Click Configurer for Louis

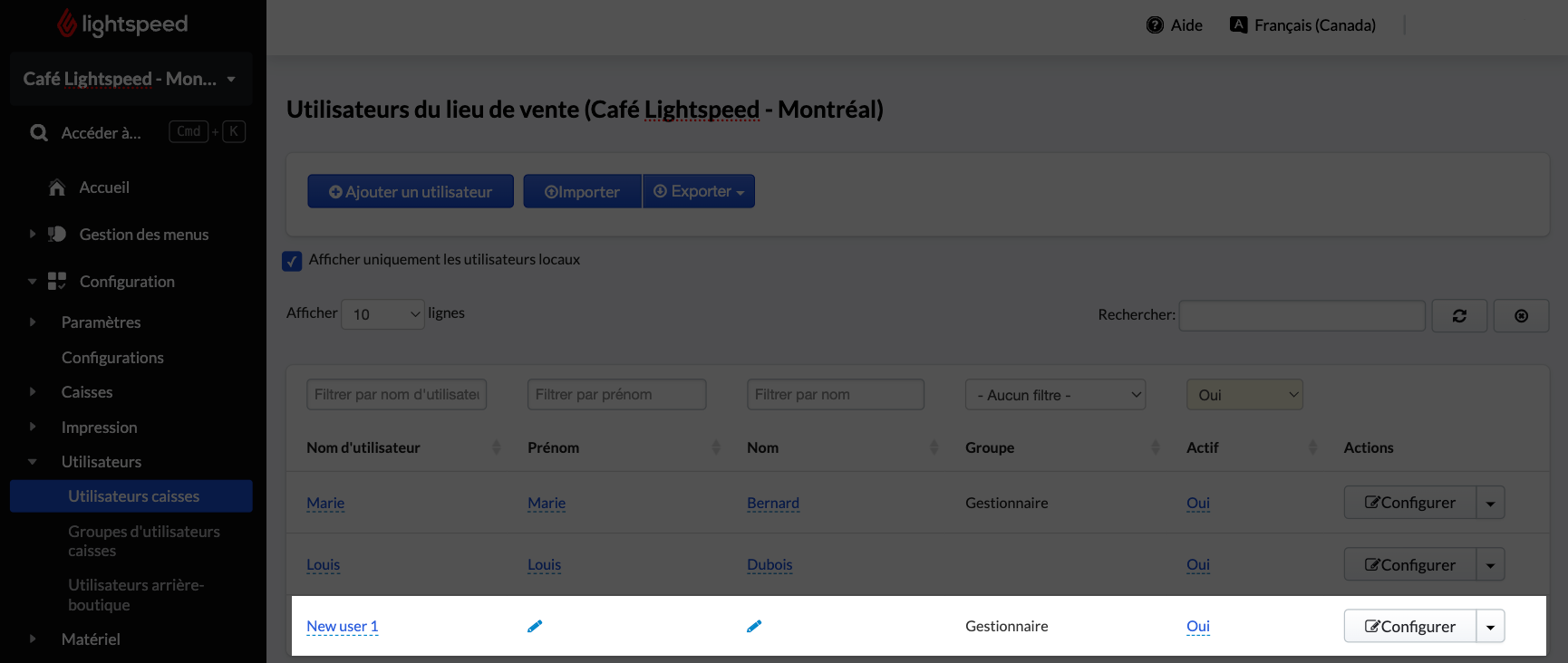(1410, 564)
